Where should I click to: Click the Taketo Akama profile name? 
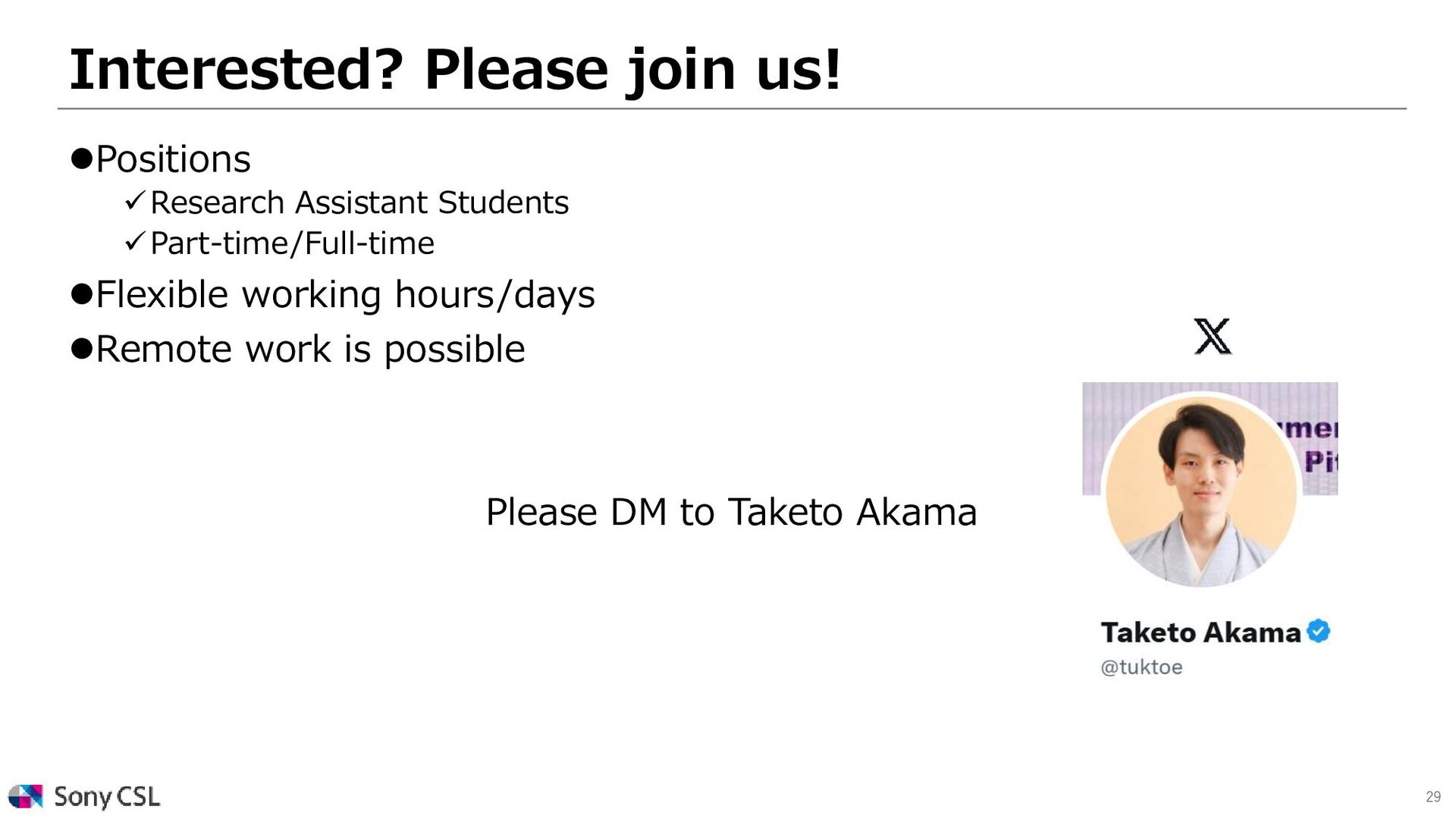coord(1200,632)
